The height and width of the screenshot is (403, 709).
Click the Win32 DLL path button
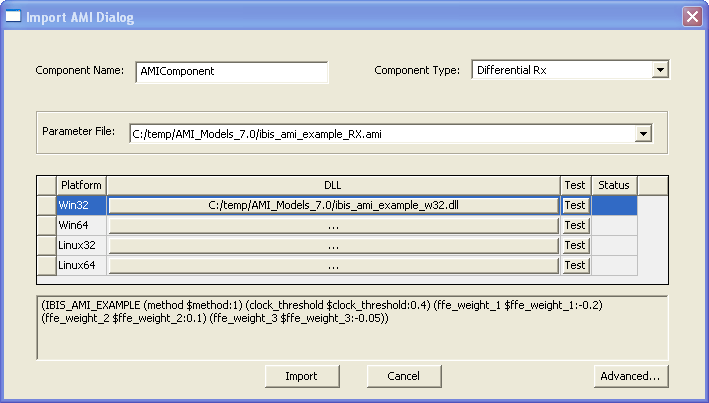coord(333,205)
